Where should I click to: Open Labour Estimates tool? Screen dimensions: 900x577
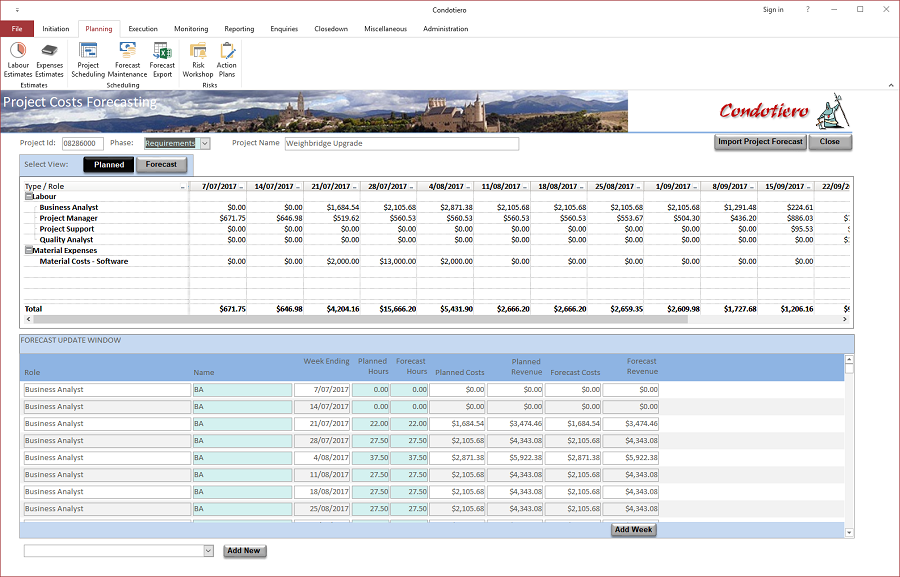[18, 60]
